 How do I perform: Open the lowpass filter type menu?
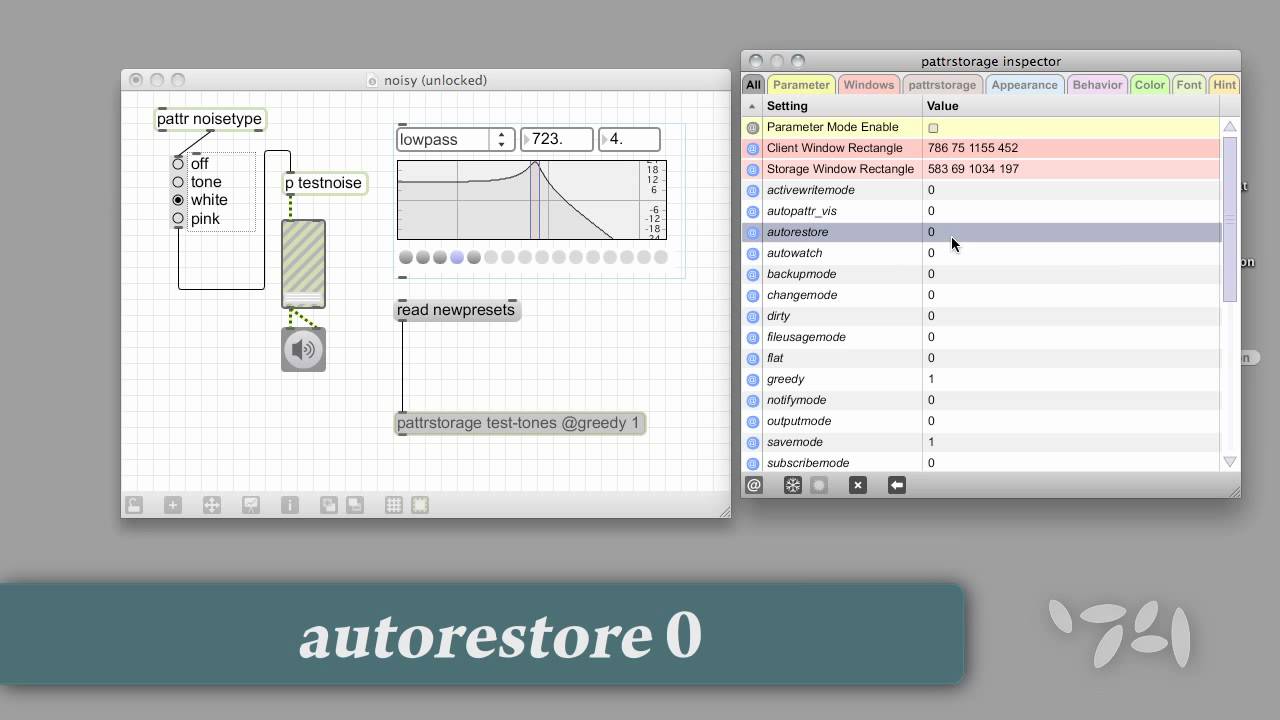456,140
